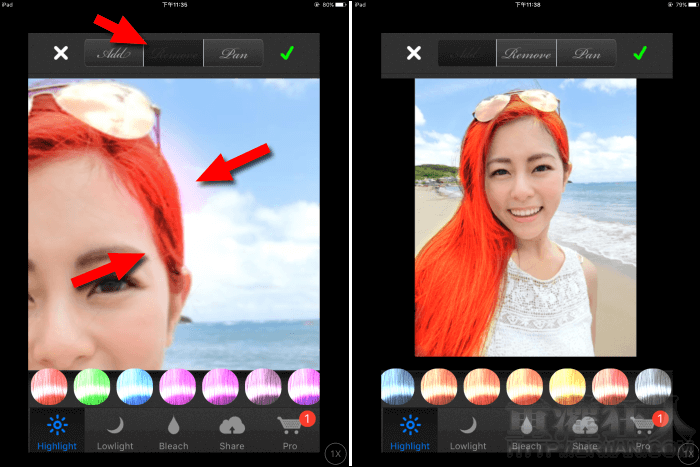This screenshot has height=467, width=700.
Task: Switch to Pan mode on left screen
Action: point(233,53)
